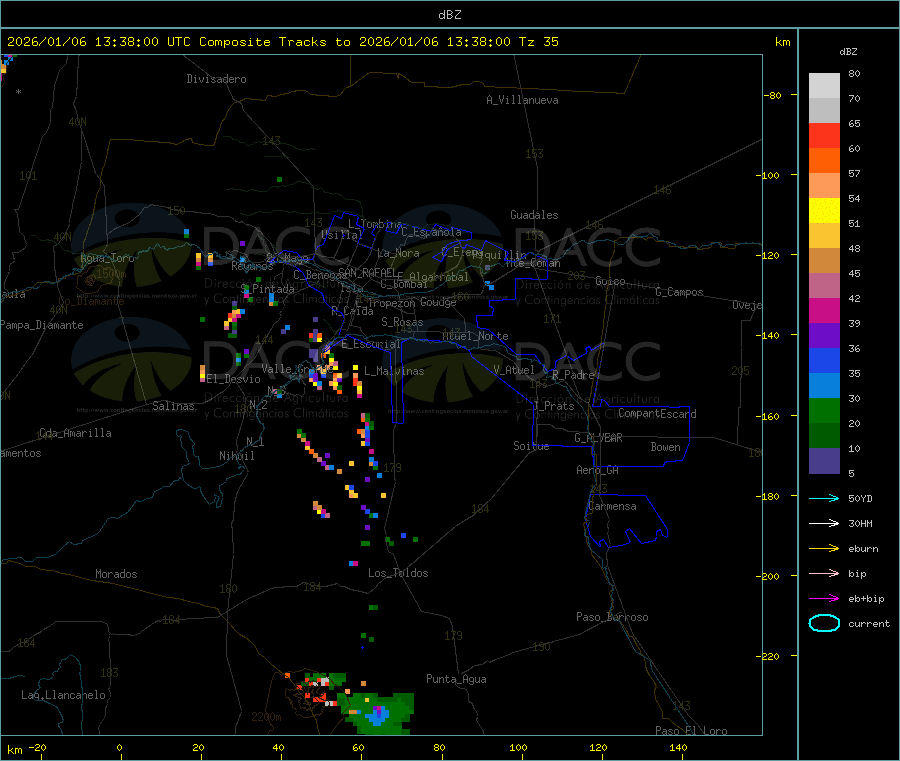Click the G_Campos map label
This screenshot has height=761, width=900.
point(679,292)
